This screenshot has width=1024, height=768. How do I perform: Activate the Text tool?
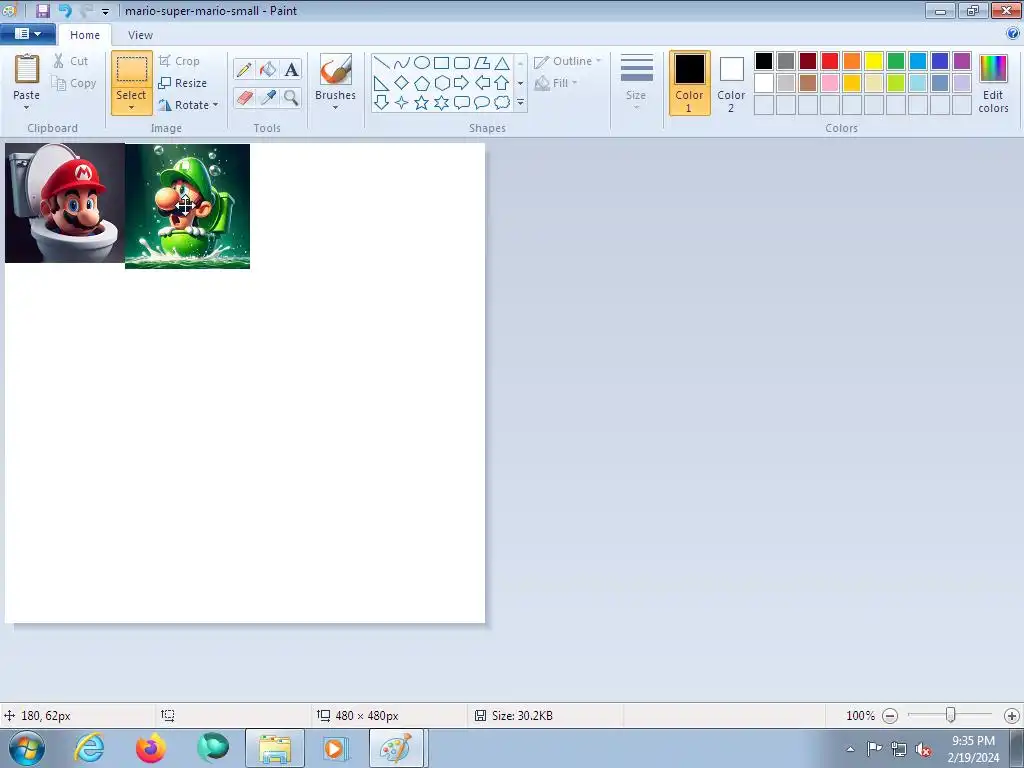click(291, 69)
